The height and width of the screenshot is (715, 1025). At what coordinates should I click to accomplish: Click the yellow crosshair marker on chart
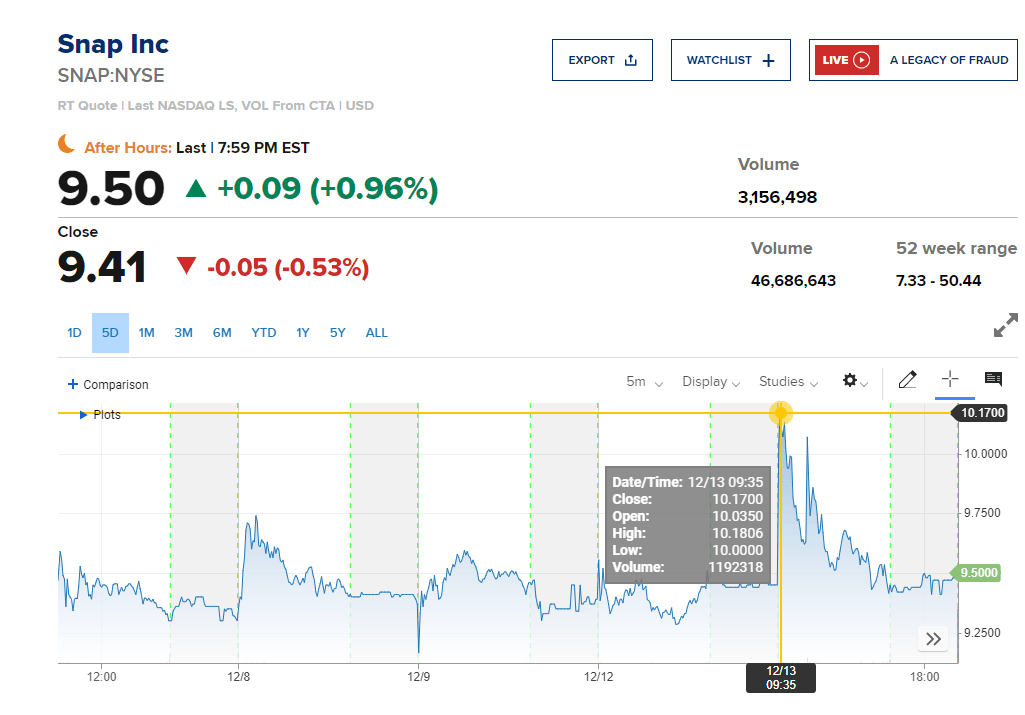pos(780,413)
